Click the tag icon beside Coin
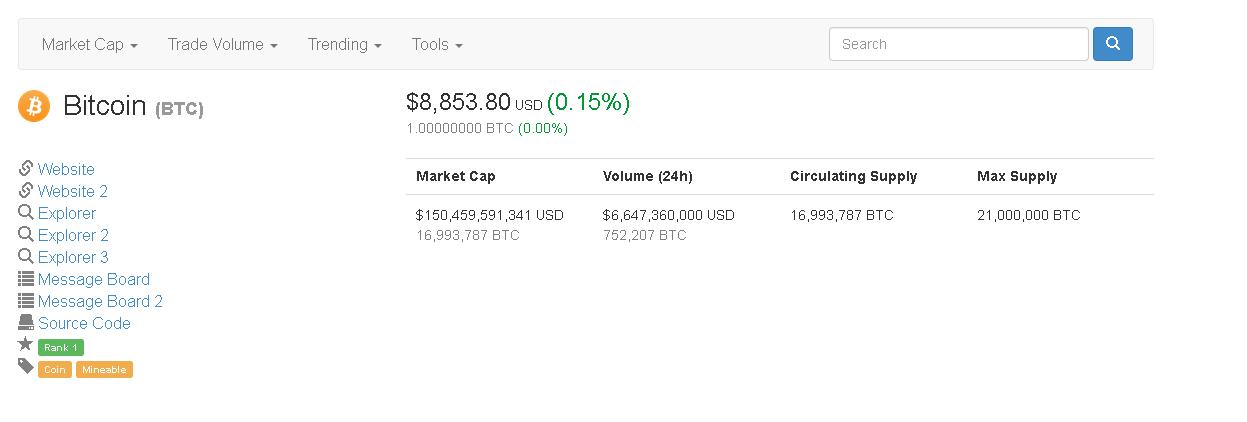 (x=26, y=367)
